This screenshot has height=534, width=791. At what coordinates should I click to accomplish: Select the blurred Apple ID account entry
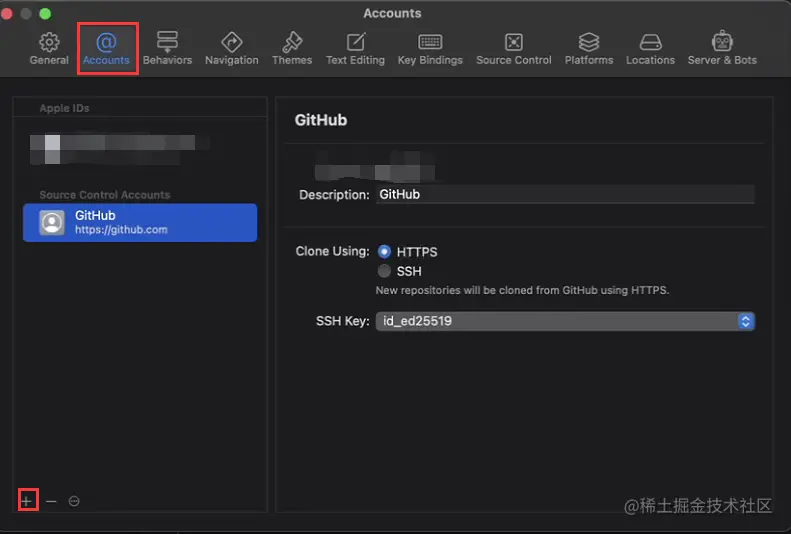pos(120,149)
